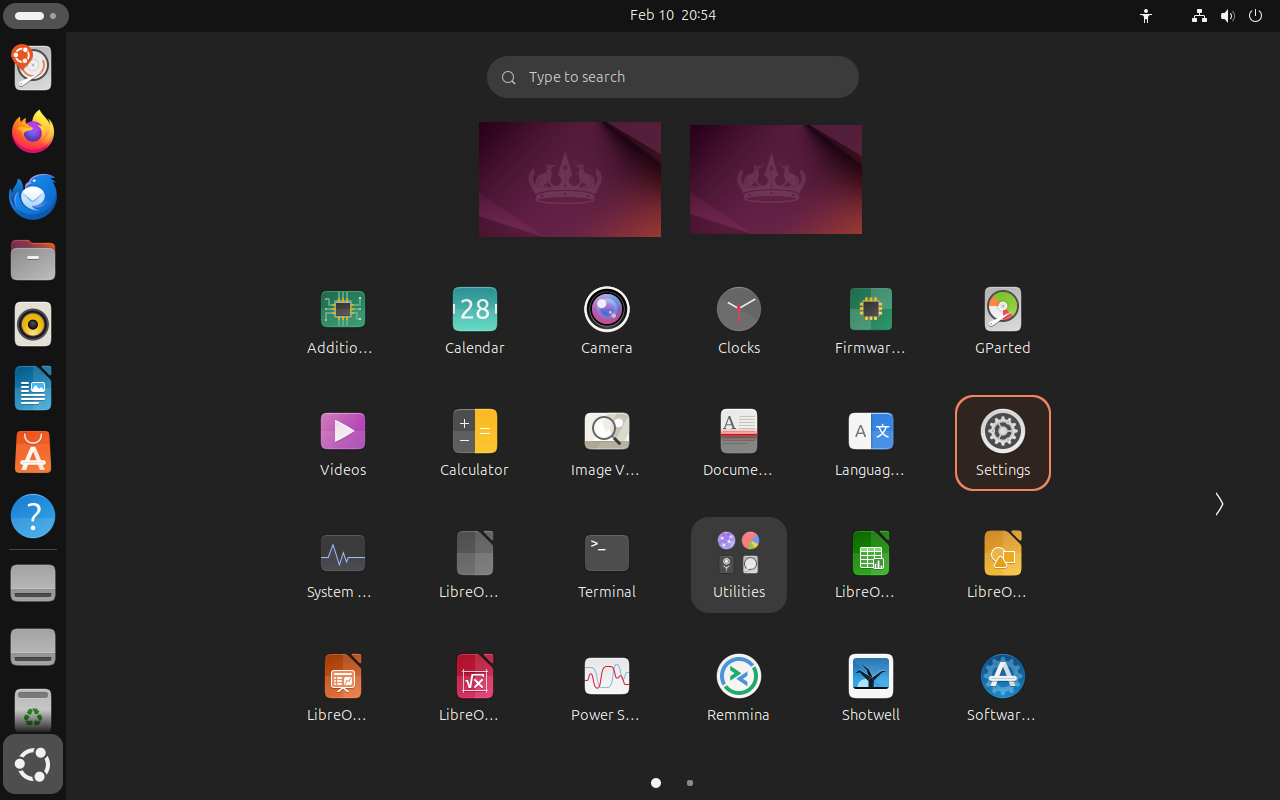Go to next app page arrow
1280x800 pixels.
click(1218, 504)
